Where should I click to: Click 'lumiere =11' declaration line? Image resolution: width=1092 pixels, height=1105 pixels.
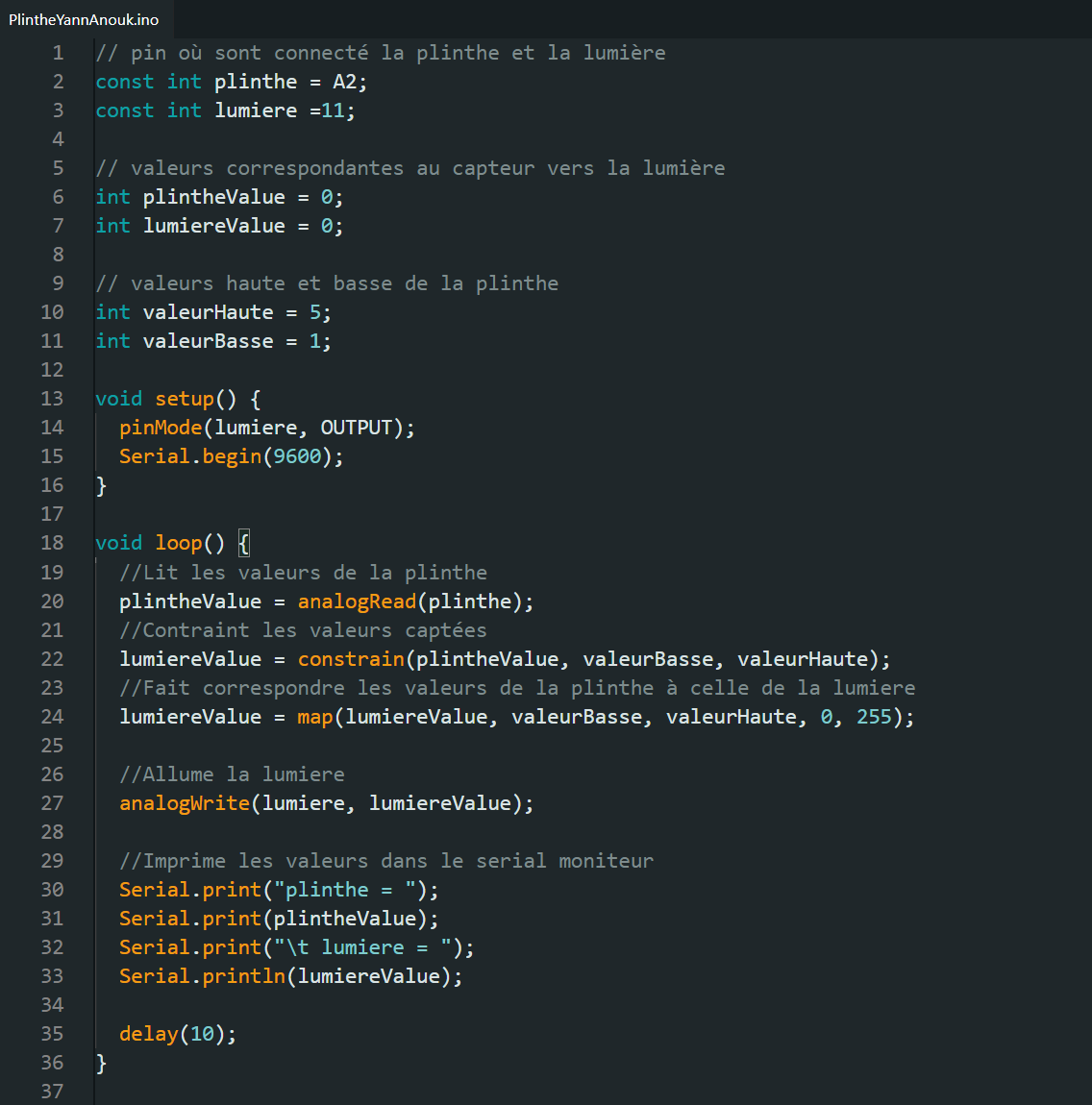226,110
